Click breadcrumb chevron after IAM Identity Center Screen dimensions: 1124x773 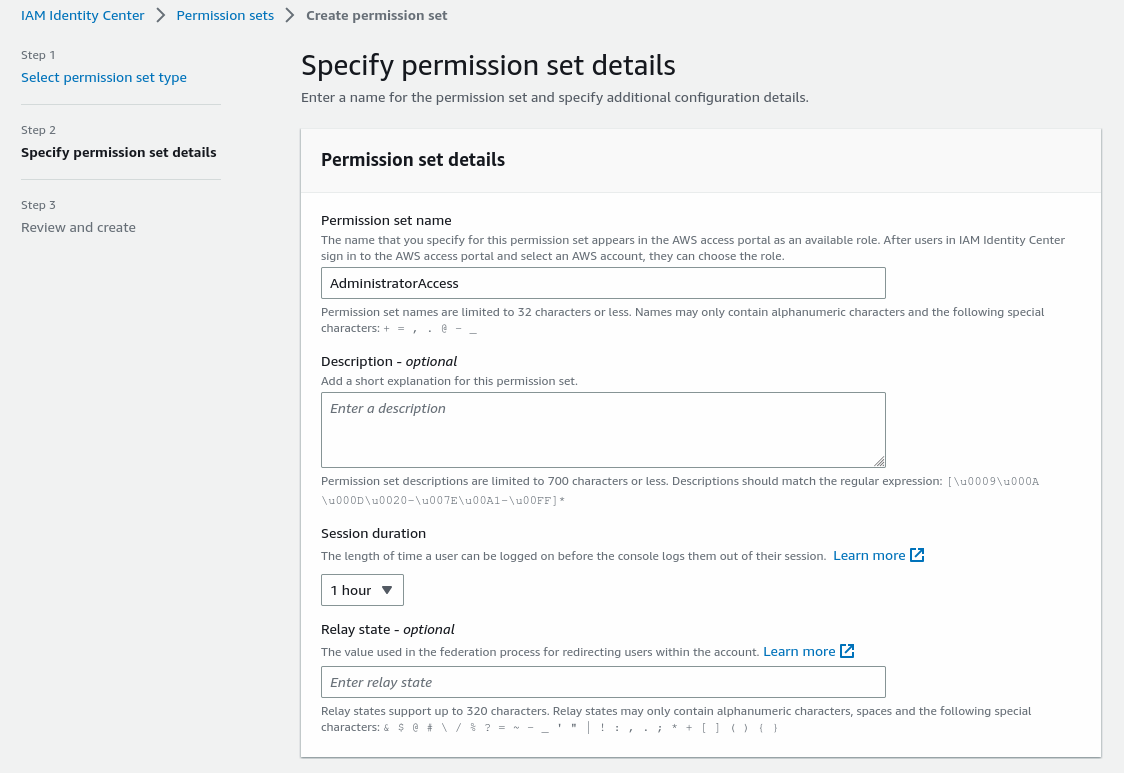(x=160, y=15)
